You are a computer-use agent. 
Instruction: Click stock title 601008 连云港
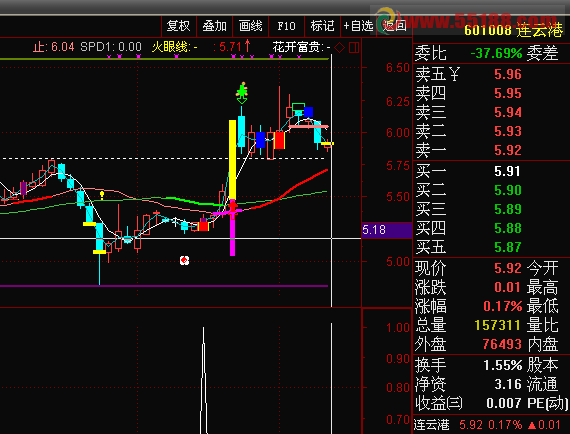click(x=513, y=30)
